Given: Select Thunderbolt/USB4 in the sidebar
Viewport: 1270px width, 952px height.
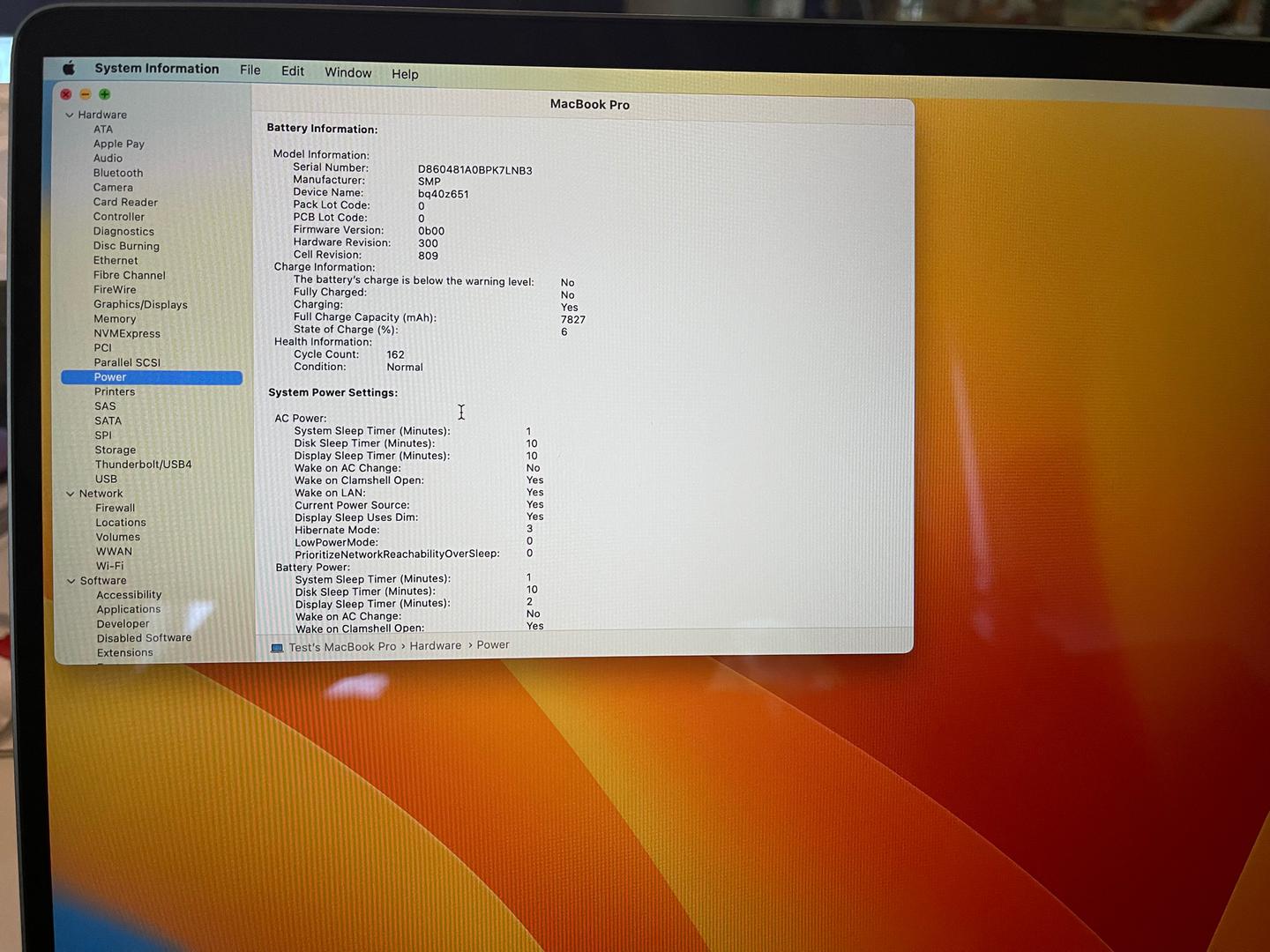Looking at the screenshot, I should pyautogui.click(x=144, y=465).
